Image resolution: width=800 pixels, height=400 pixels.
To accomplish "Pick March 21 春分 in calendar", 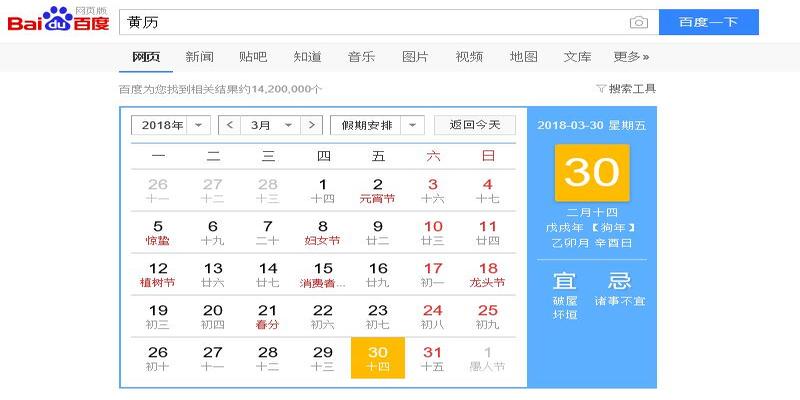I will pos(267,316).
